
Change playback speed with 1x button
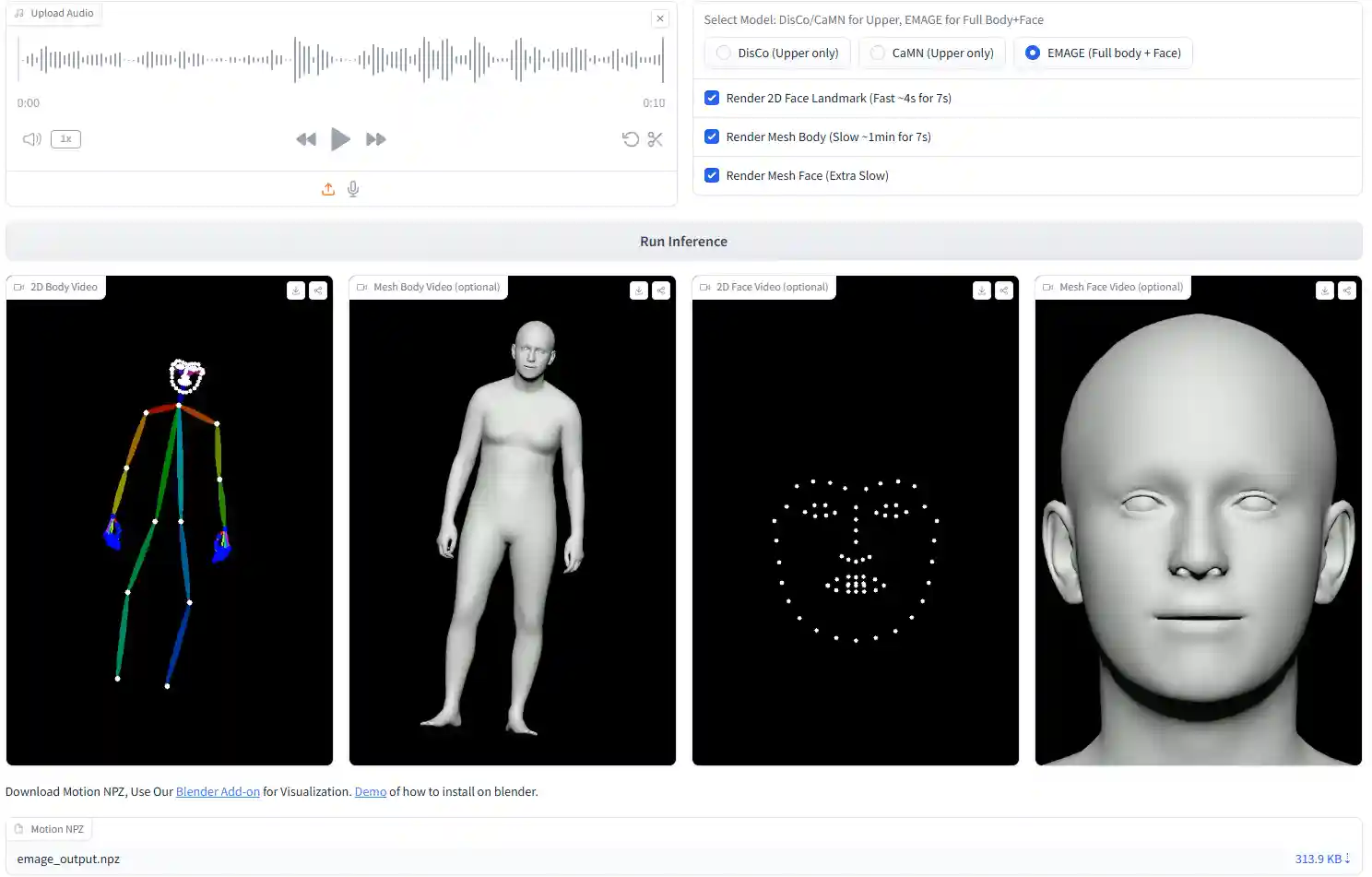click(x=65, y=139)
